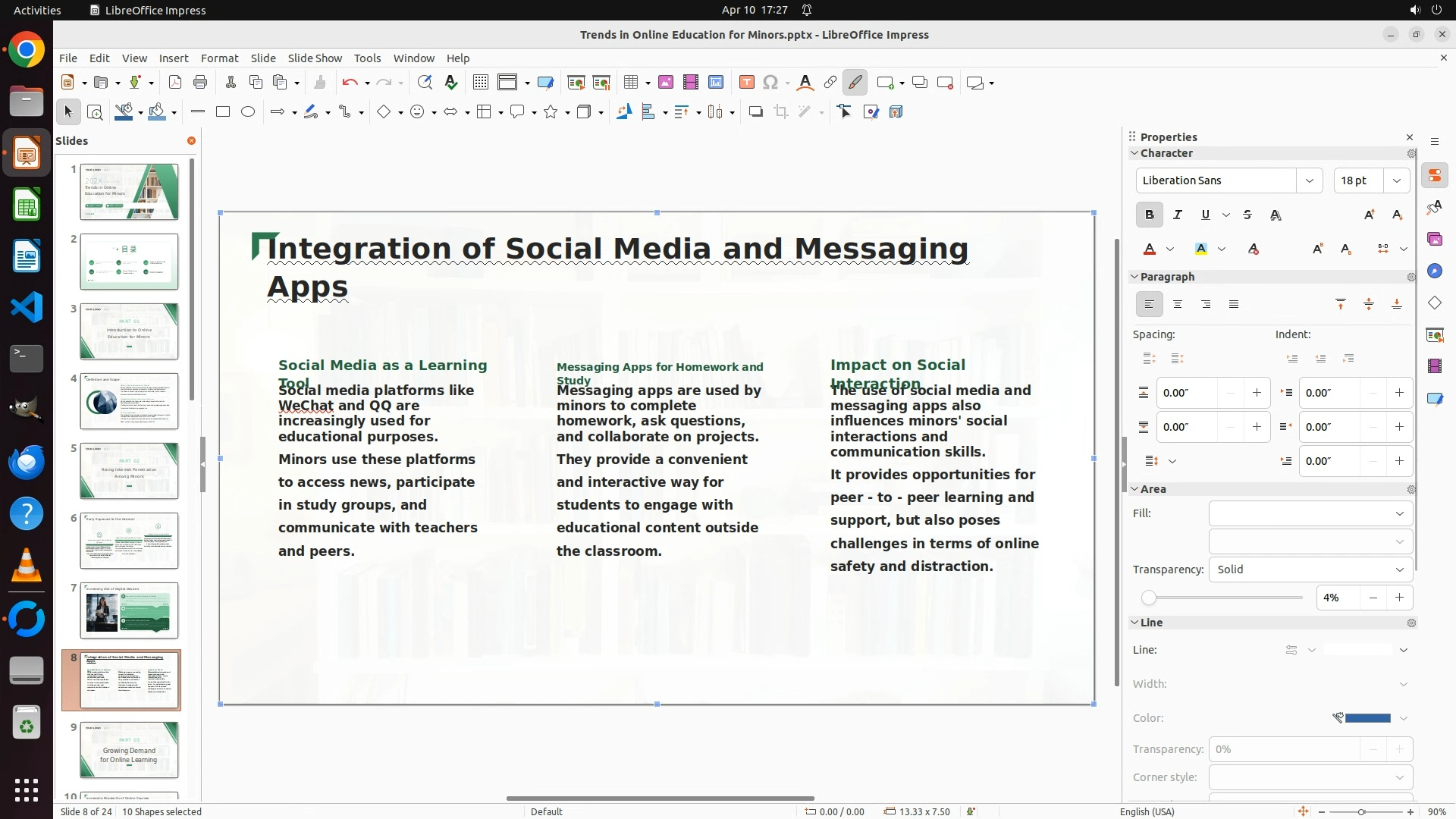Toggle Strikethrough in Character panel
The width and height of the screenshot is (1456, 819).
click(x=1247, y=215)
